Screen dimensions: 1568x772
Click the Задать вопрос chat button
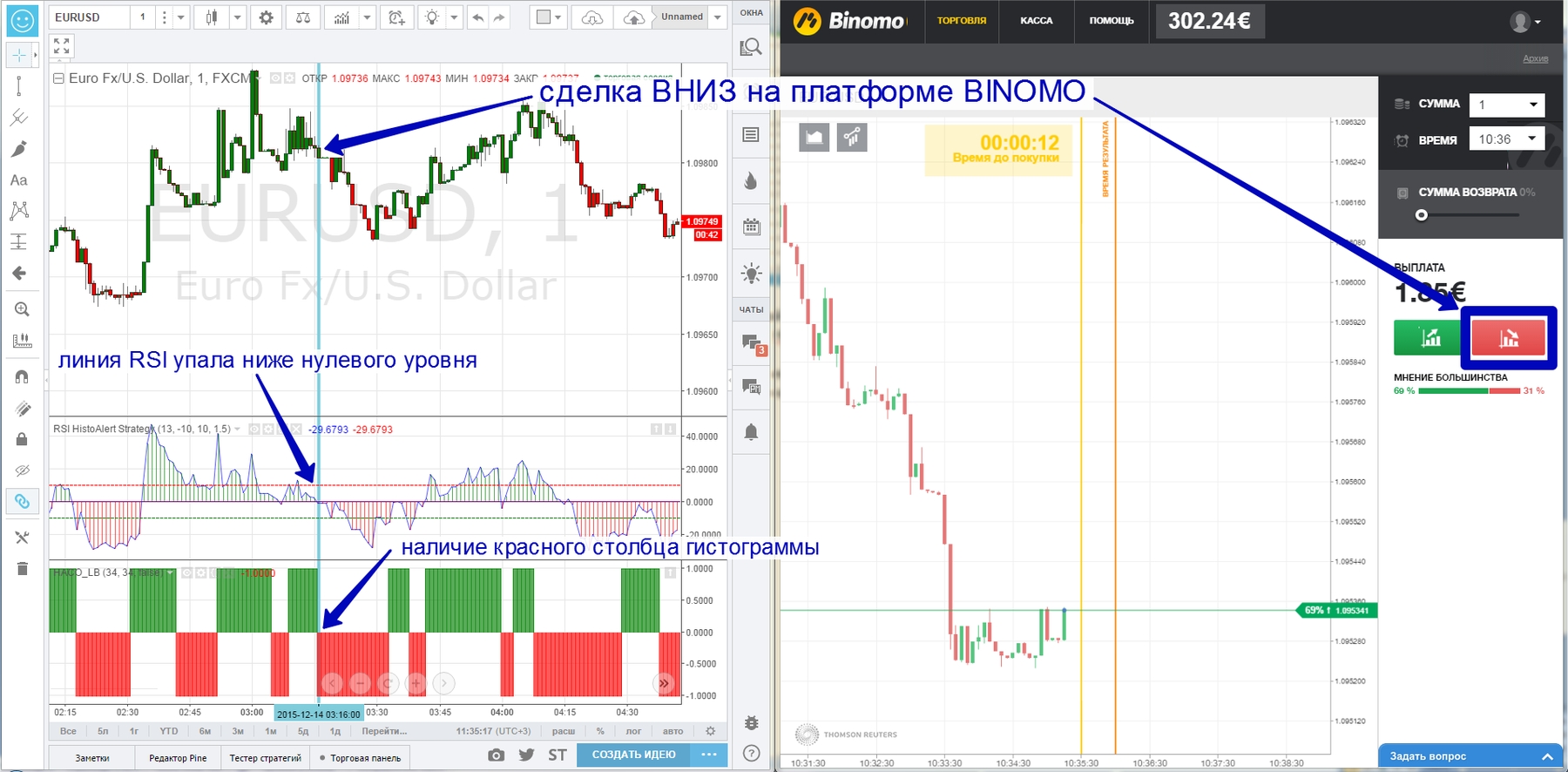point(1470,755)
